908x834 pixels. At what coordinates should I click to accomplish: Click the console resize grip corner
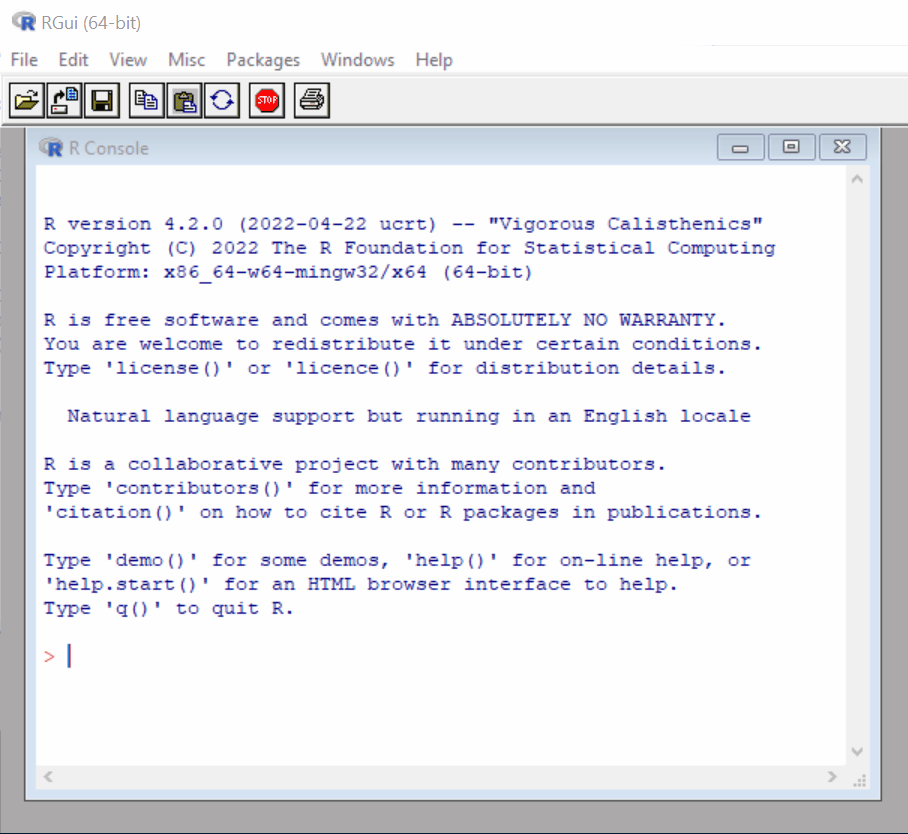point(859,780)
